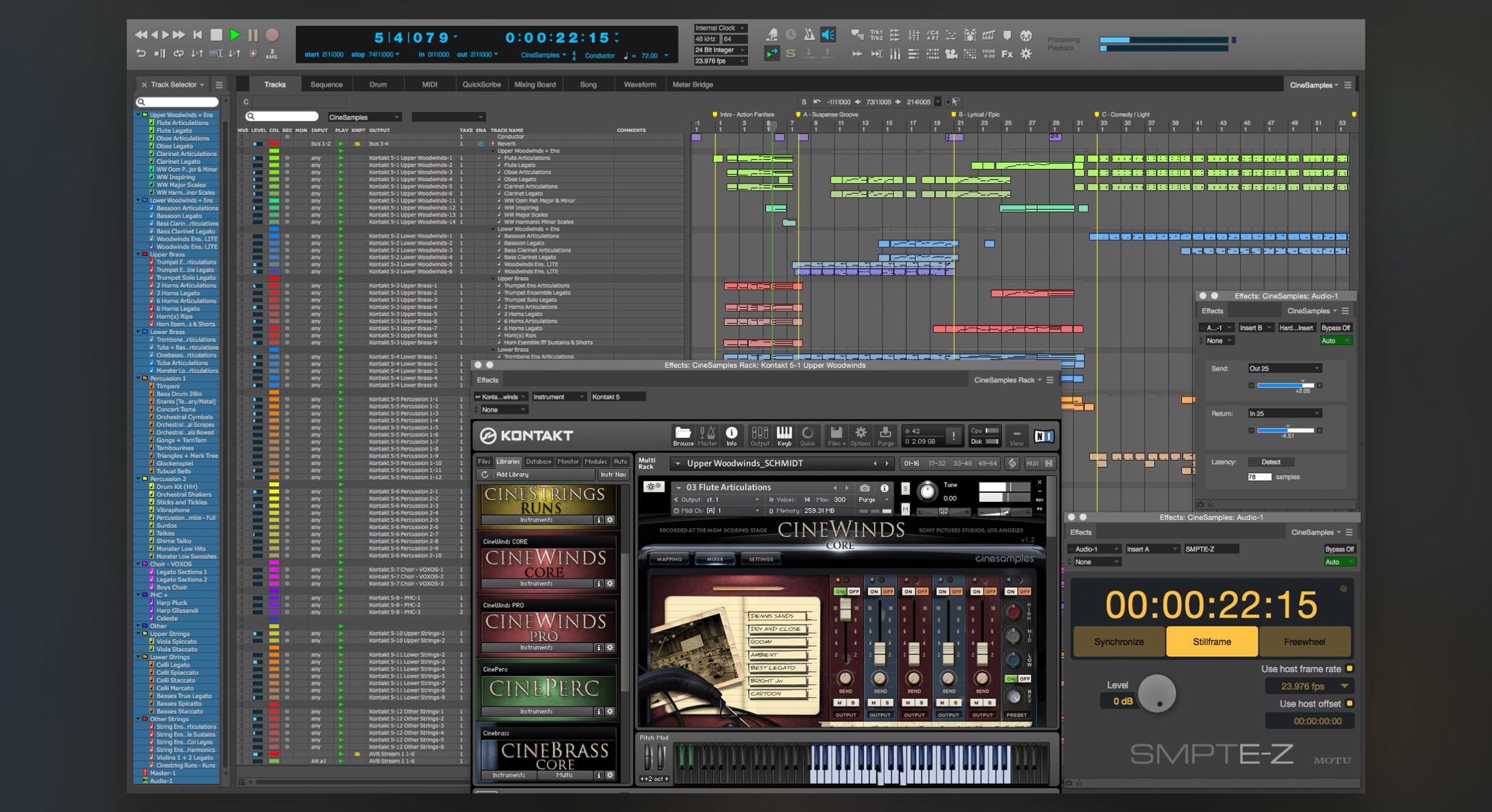Screen dimensions: 1492x812
Task: Click the Stop transport button
Action: point(216,35)
